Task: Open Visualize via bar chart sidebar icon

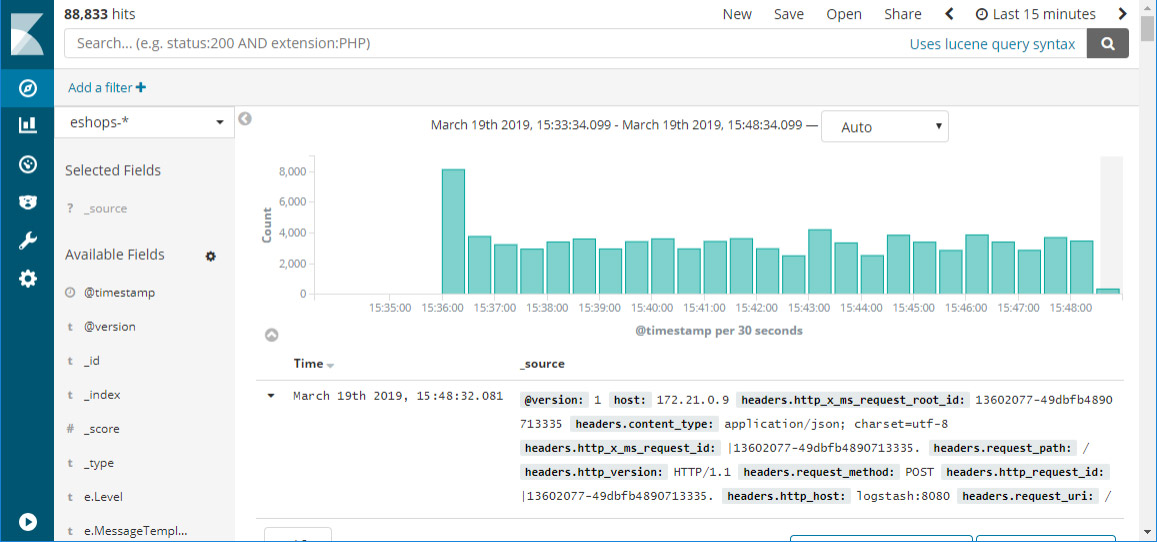Action: coord(28,125)
